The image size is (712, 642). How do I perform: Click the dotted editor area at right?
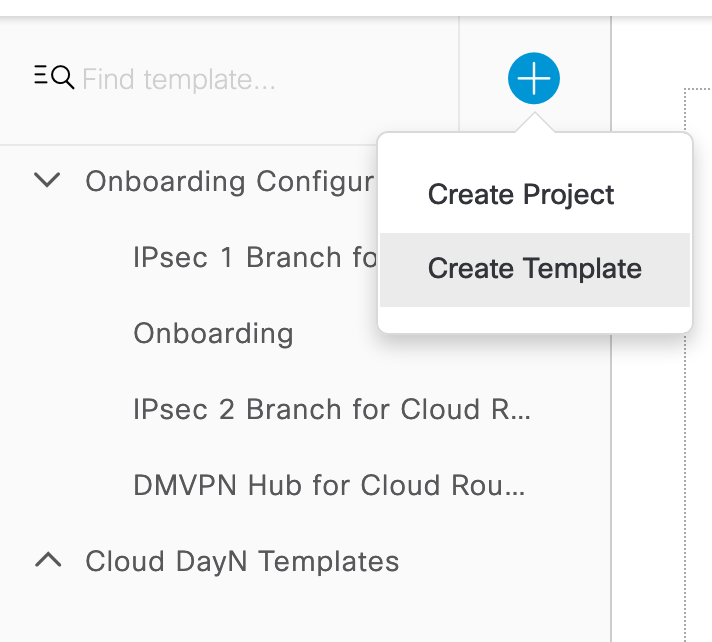[x=698, y=363]
